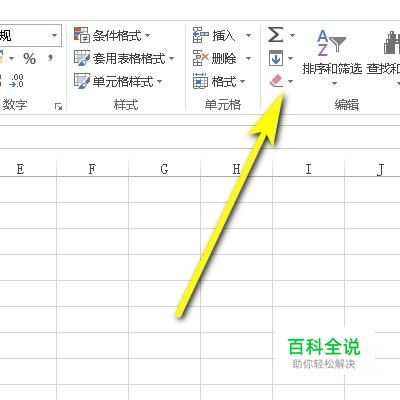Select column G header
The width and height of the screenshot is (400, 400).
point(164,169)
